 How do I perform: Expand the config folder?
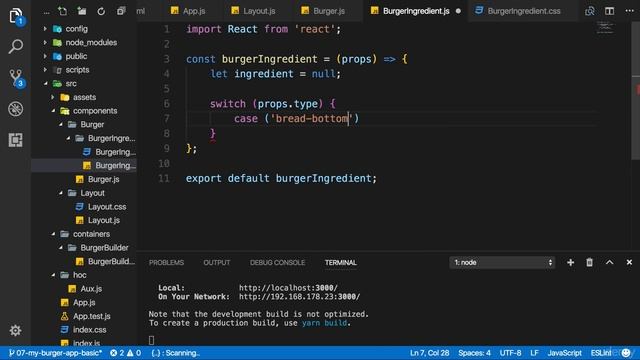[45, 29]
